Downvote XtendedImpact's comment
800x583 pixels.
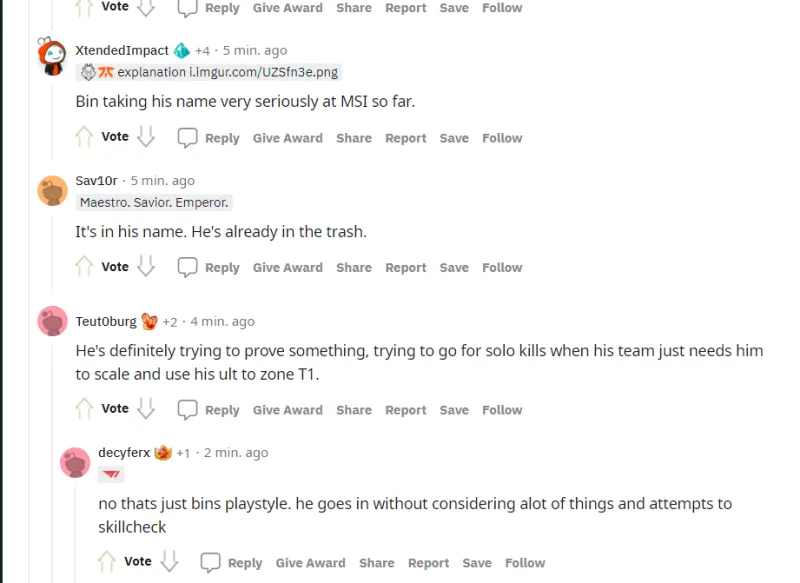tap(146, 137)
